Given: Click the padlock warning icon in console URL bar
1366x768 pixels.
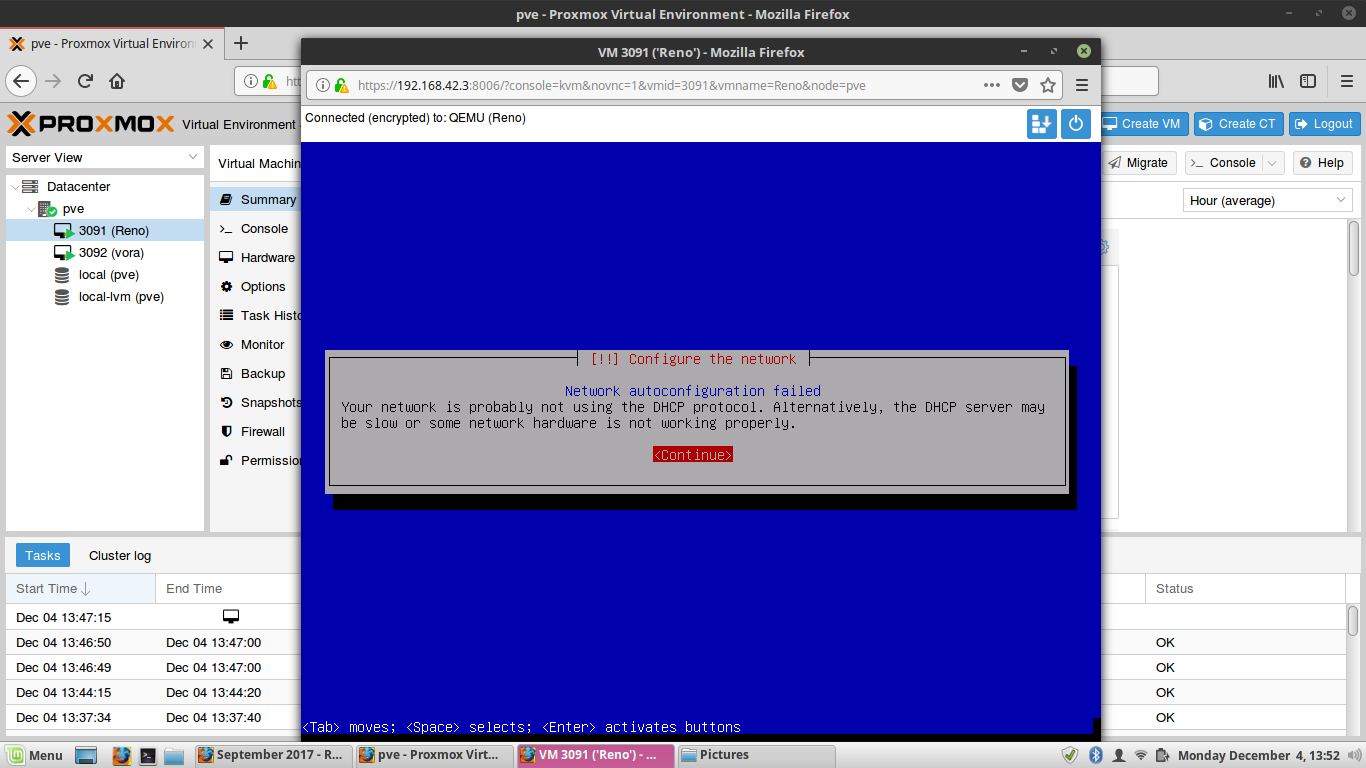Looking at the screenshot, I should (x=342, y=85).
